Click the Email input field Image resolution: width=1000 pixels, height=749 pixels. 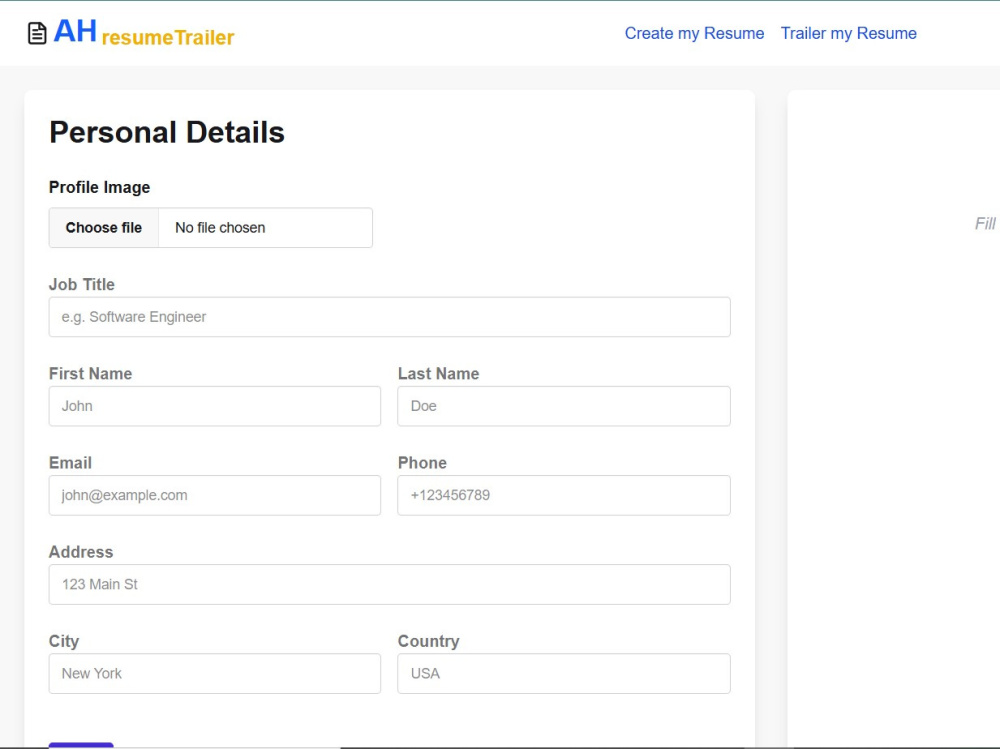coord(215,495)
